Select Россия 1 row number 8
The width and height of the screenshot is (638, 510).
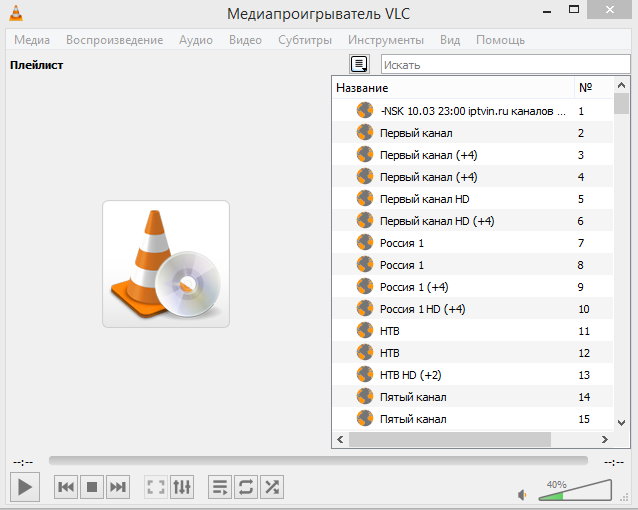tap(473, 265)
